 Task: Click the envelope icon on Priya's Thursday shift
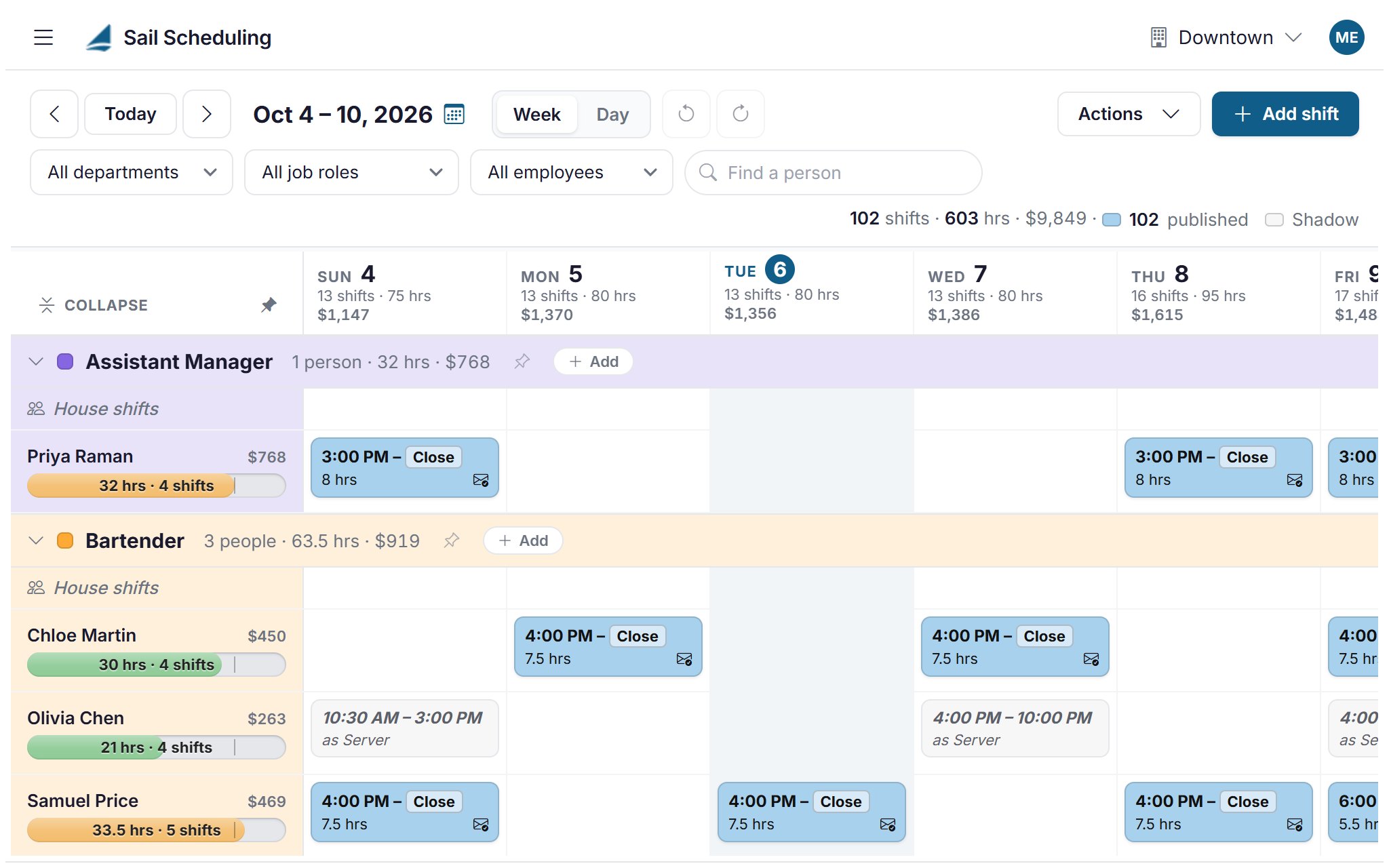pyautogui.click(x=1295, y=480)
